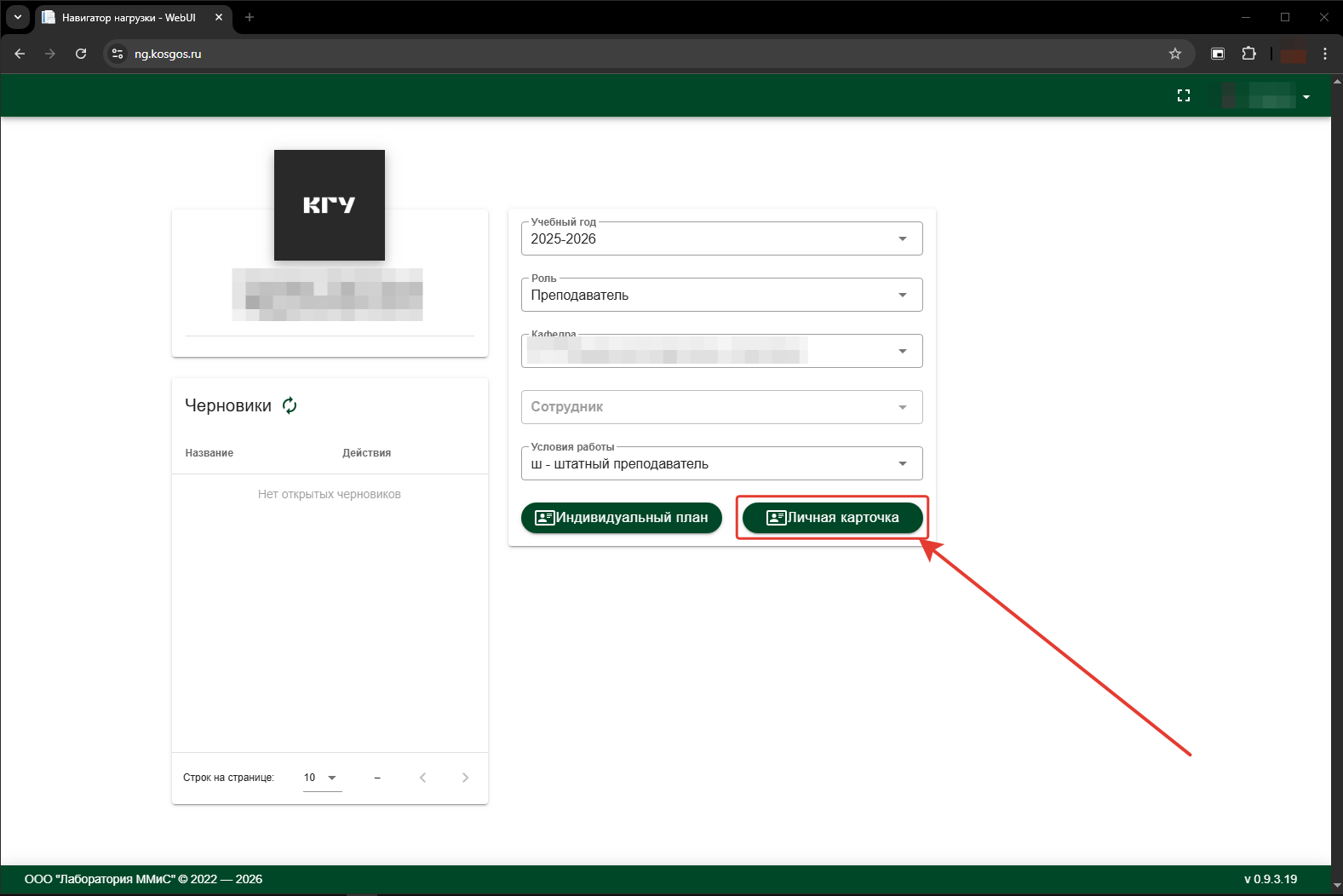Open browser extensions puzzle icon
Screen dimensions: 1343x896
click(1248, 54)
